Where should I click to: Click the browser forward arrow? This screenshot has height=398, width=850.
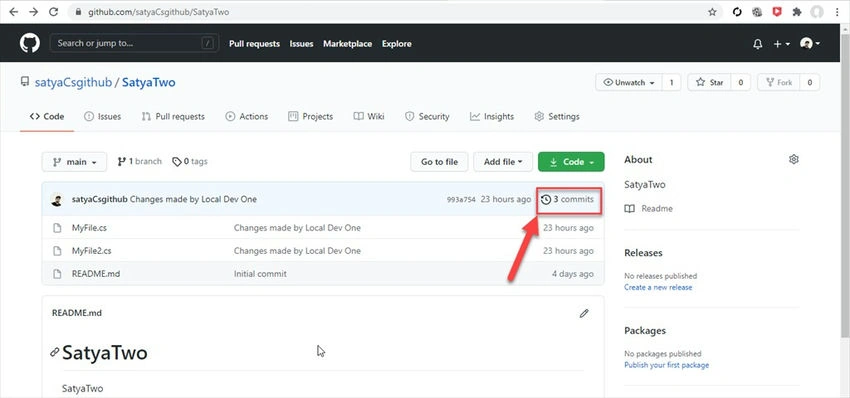34,12
